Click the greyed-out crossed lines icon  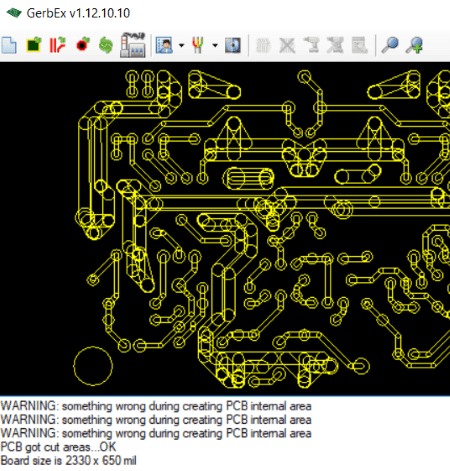point(287,45)
